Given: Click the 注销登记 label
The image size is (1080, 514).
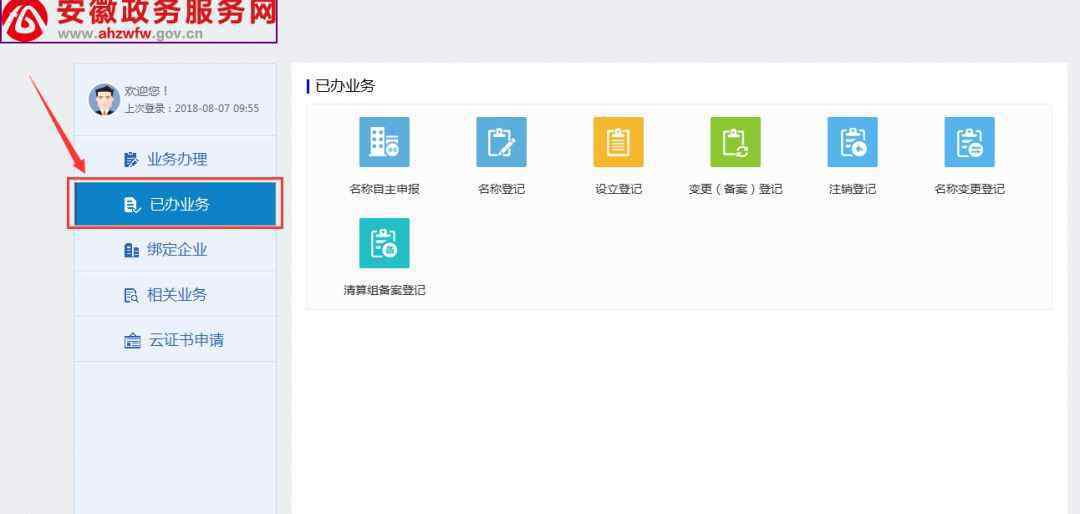Looking at the screenshot, I should (x=853, y=189).
